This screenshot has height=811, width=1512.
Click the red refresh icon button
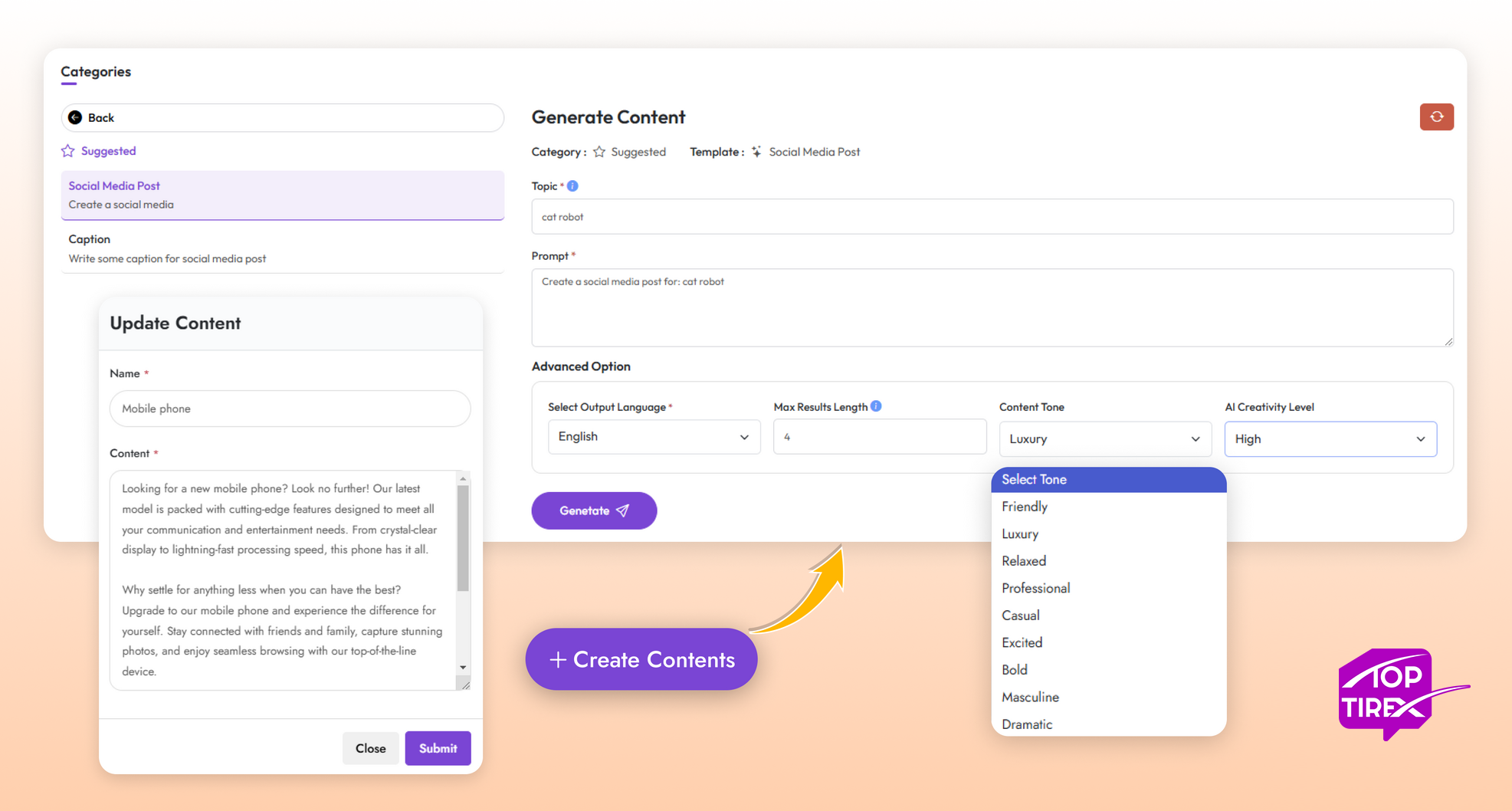pyautogui.click(x=1436, y=117)
